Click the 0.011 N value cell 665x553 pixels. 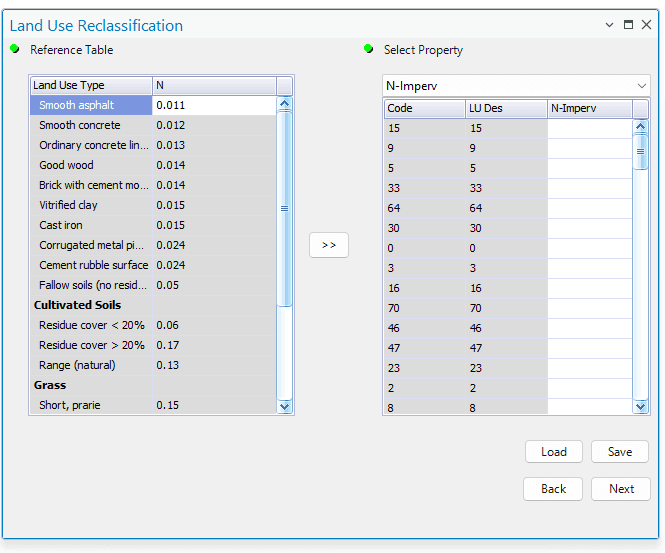[214, 105]
